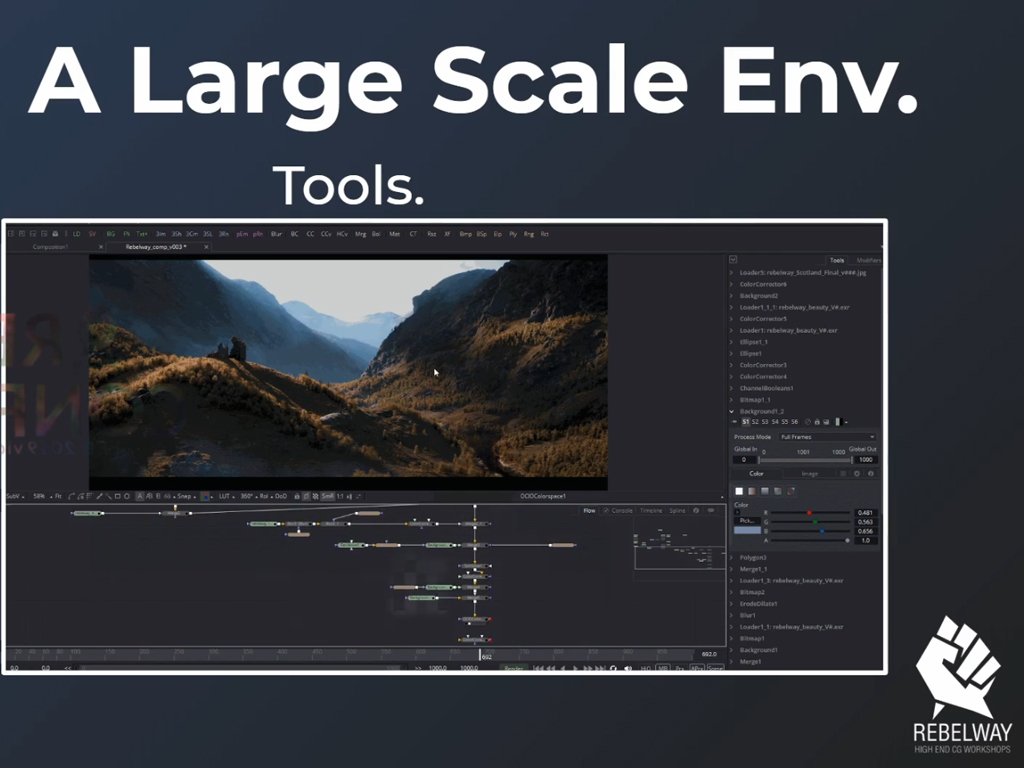1024x768 pixels.
Task: Open the Modifiers tab in the inspector
Action: [868, 260]
